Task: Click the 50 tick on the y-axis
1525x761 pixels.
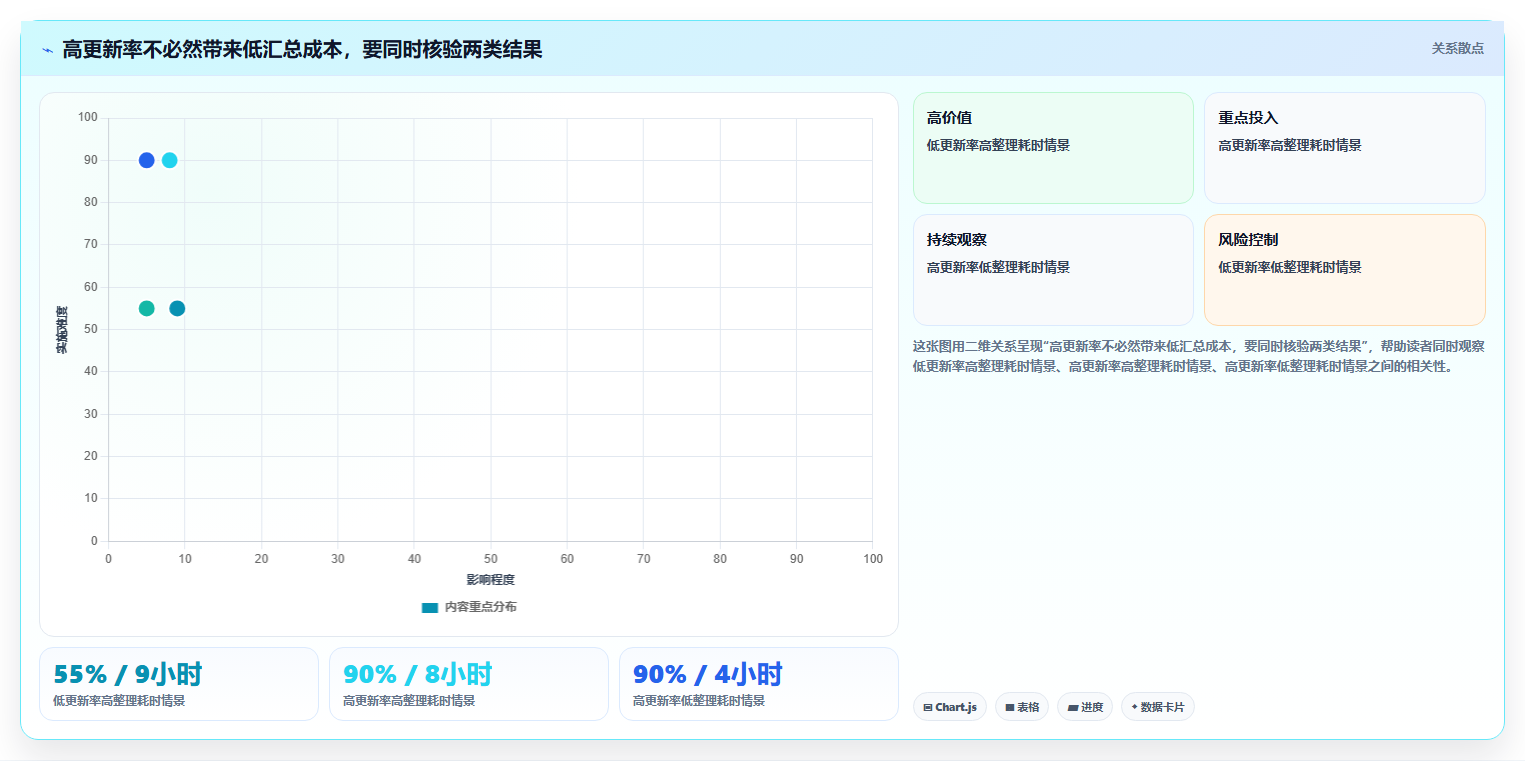Action: (91, 329)
